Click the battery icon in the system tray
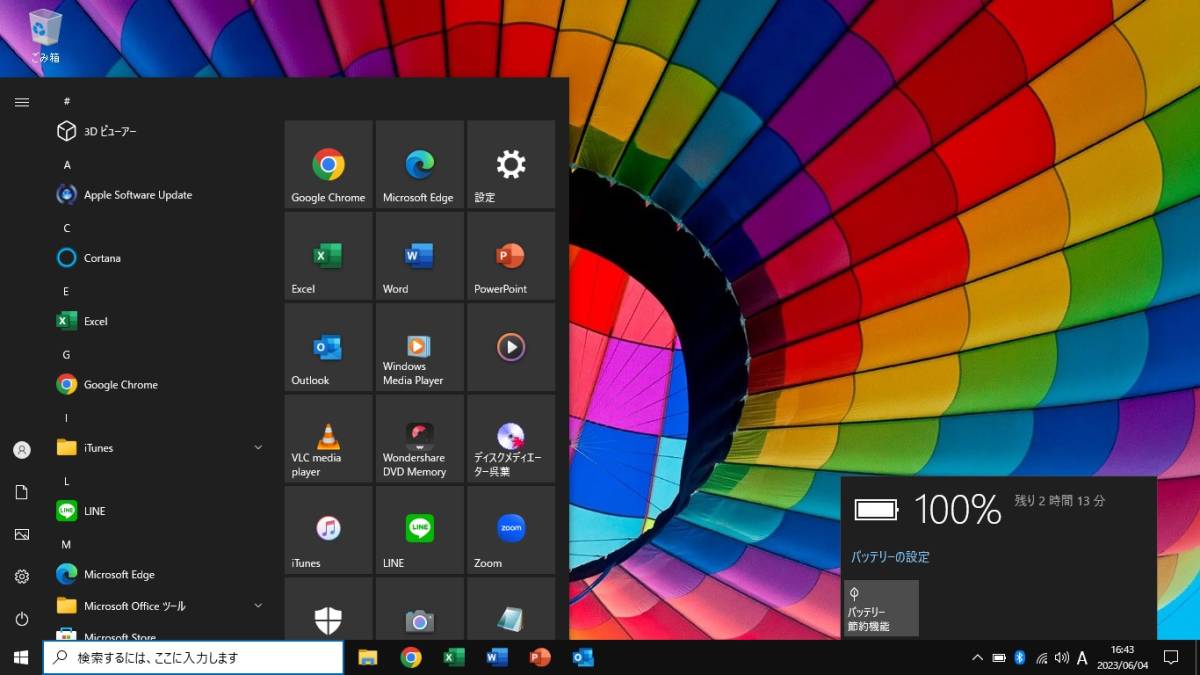Screen dimensions: 1200x675 [999, 658]
